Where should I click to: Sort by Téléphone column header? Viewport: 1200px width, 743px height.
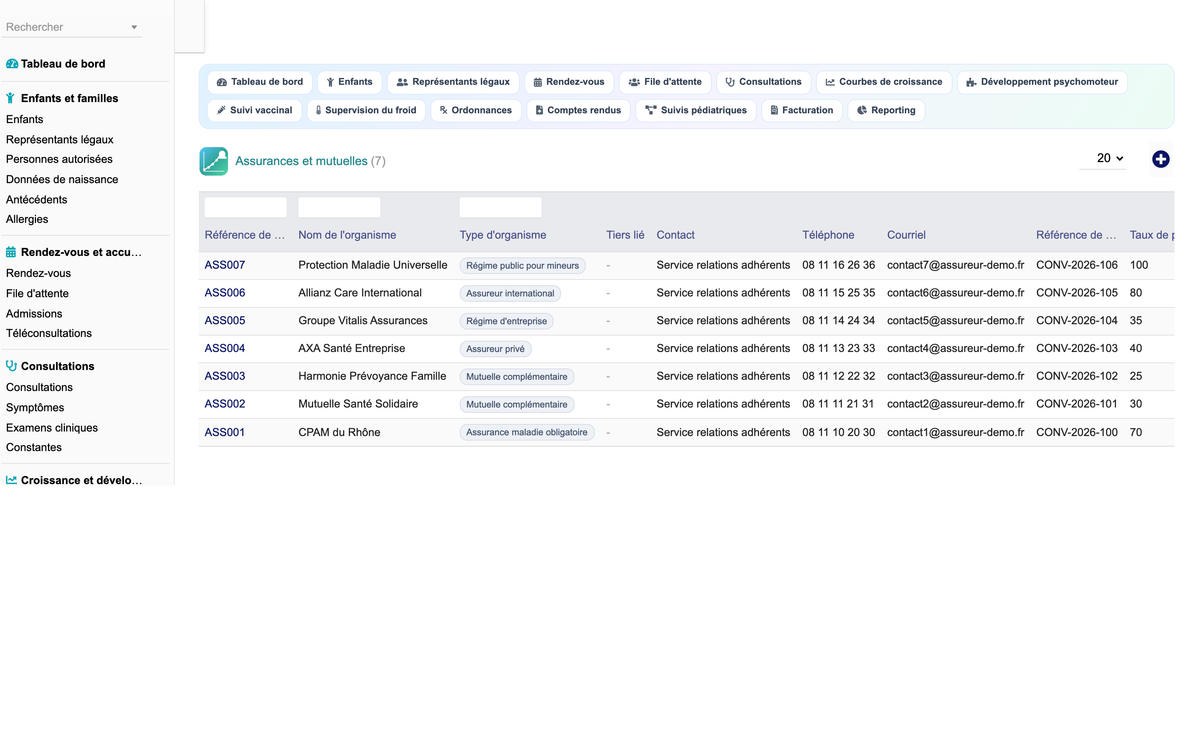(828, 235)
